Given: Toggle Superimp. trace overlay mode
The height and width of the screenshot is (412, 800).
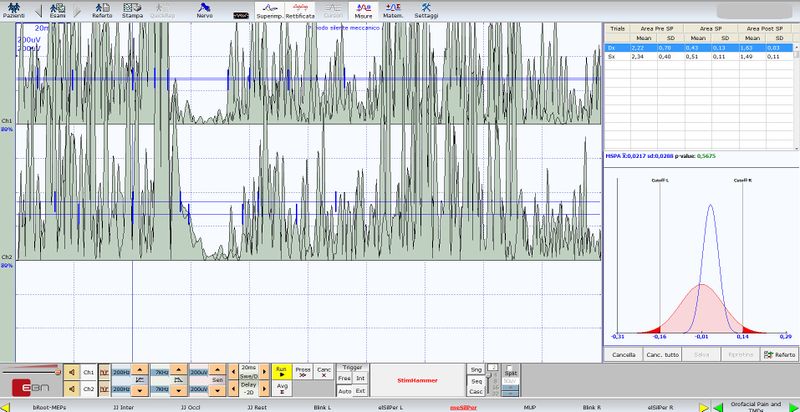Looking at the screenshot, I should pos(269,12).
